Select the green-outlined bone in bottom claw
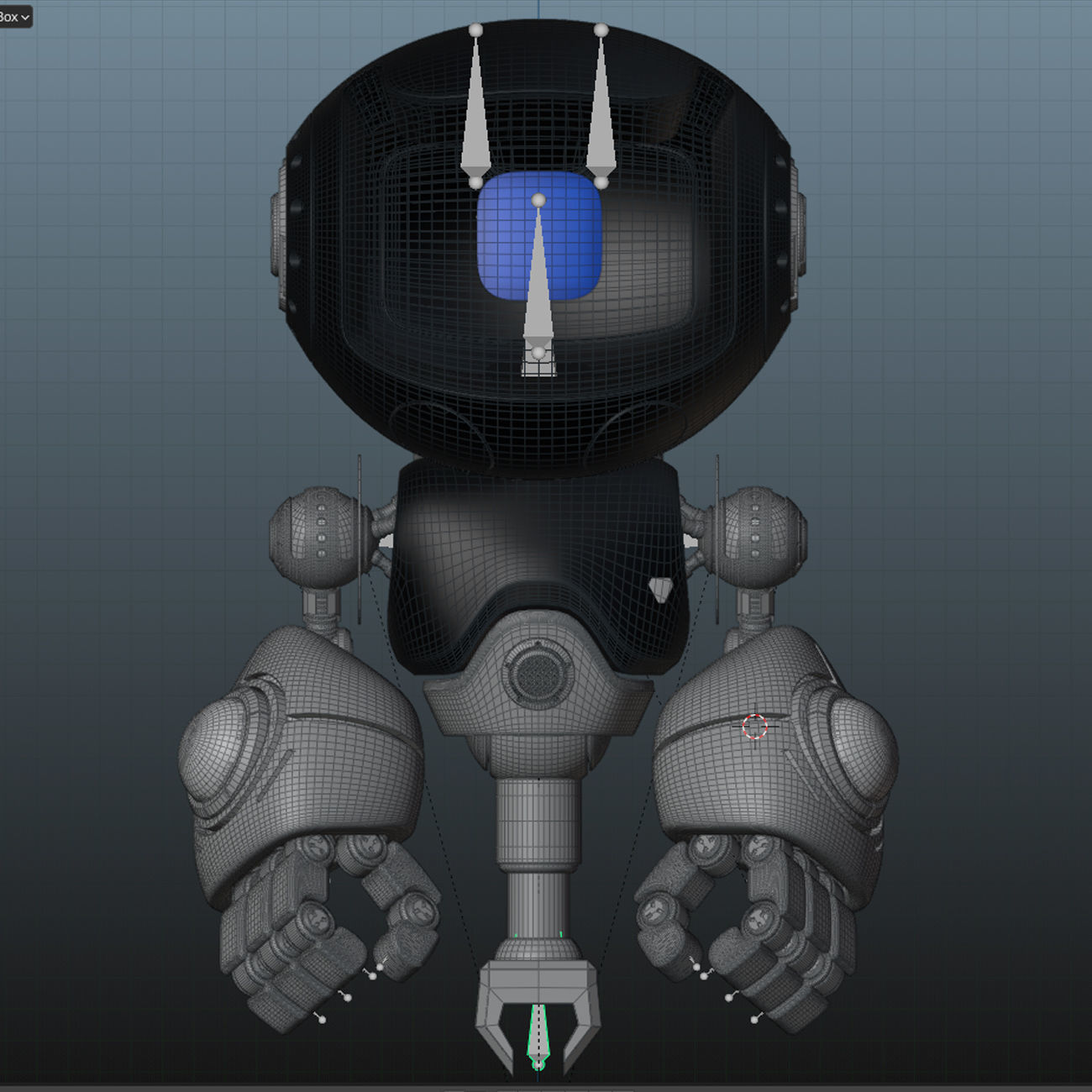 [x=538, y=1038]
